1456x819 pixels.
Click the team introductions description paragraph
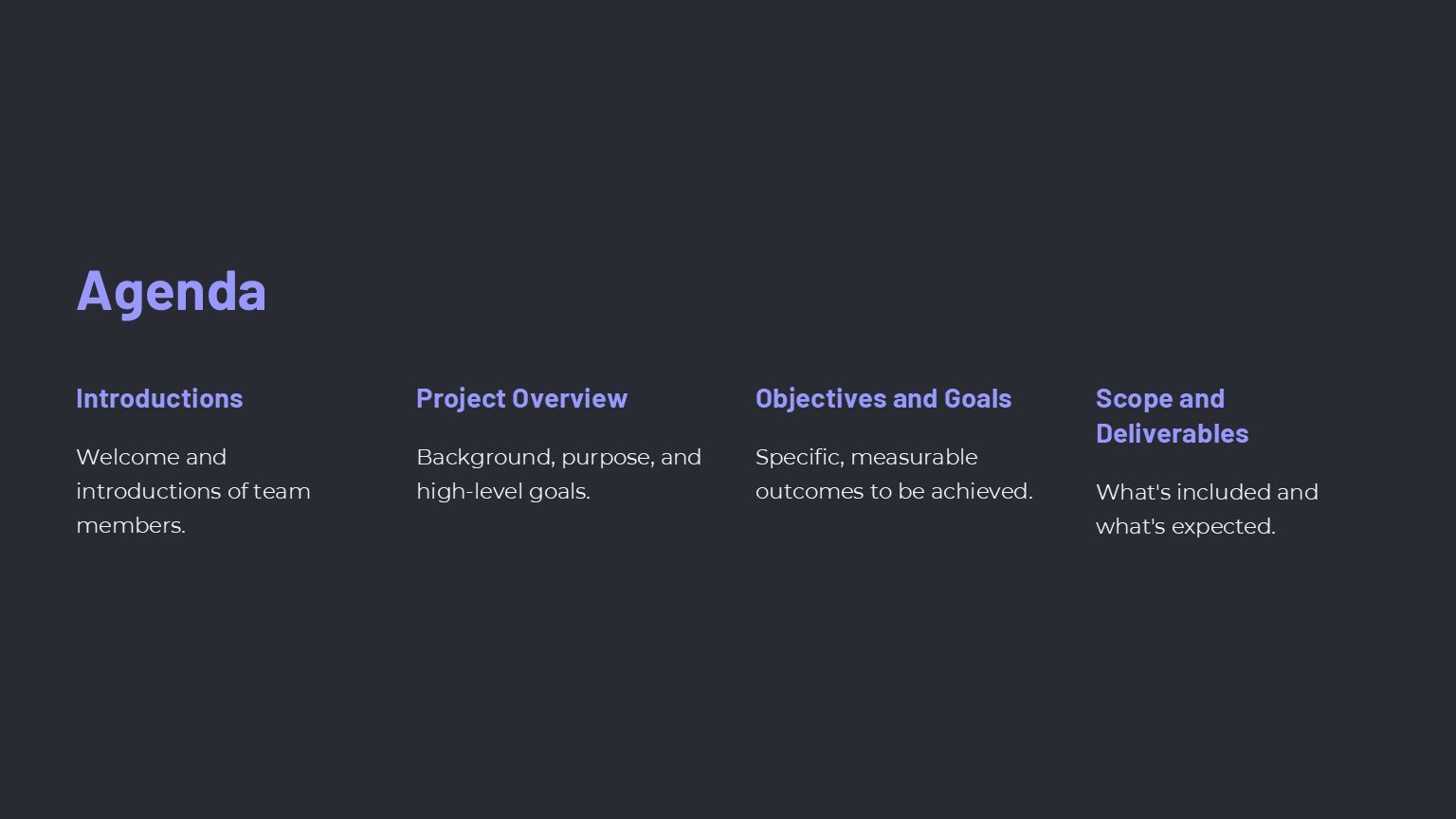click(193, 491)
